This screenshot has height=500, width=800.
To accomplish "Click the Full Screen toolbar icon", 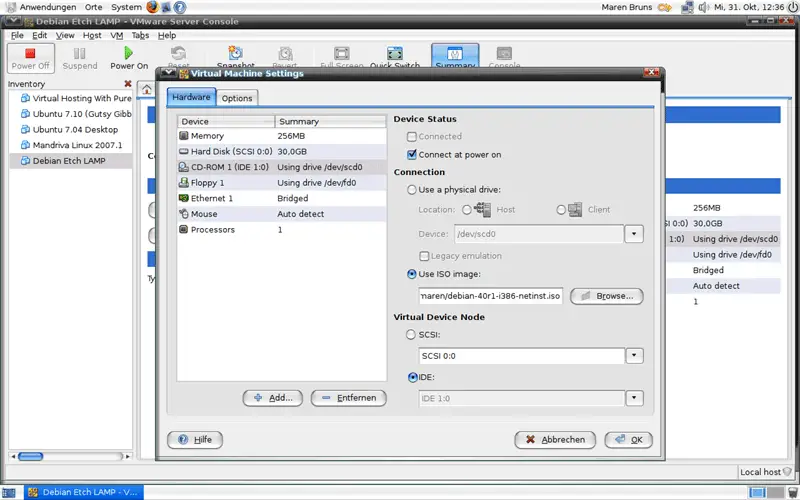I will pos(341,54).
